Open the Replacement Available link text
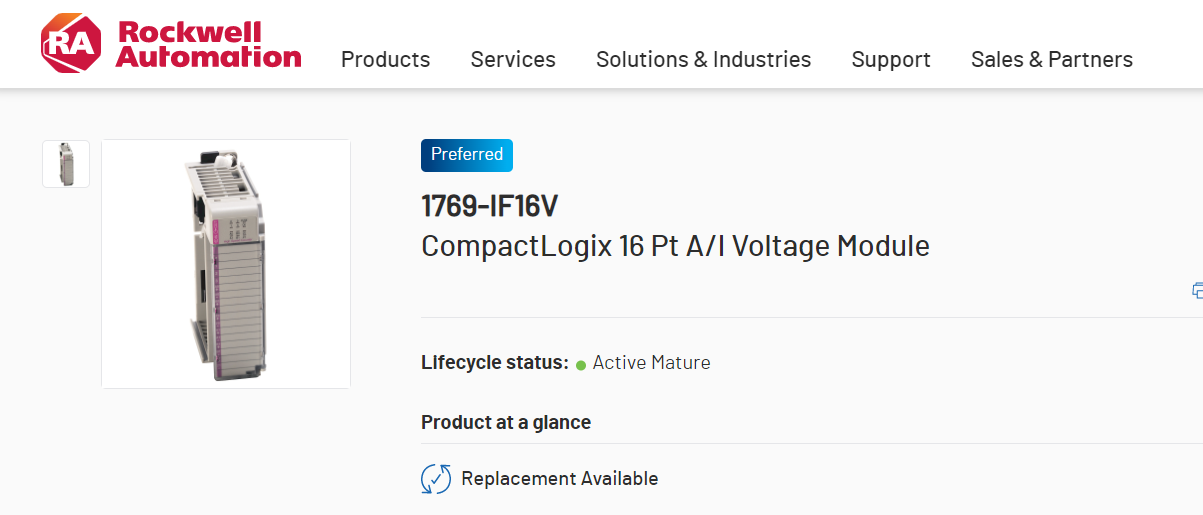Viewport: 1203px width, 515px height. (x=559, y=479)
